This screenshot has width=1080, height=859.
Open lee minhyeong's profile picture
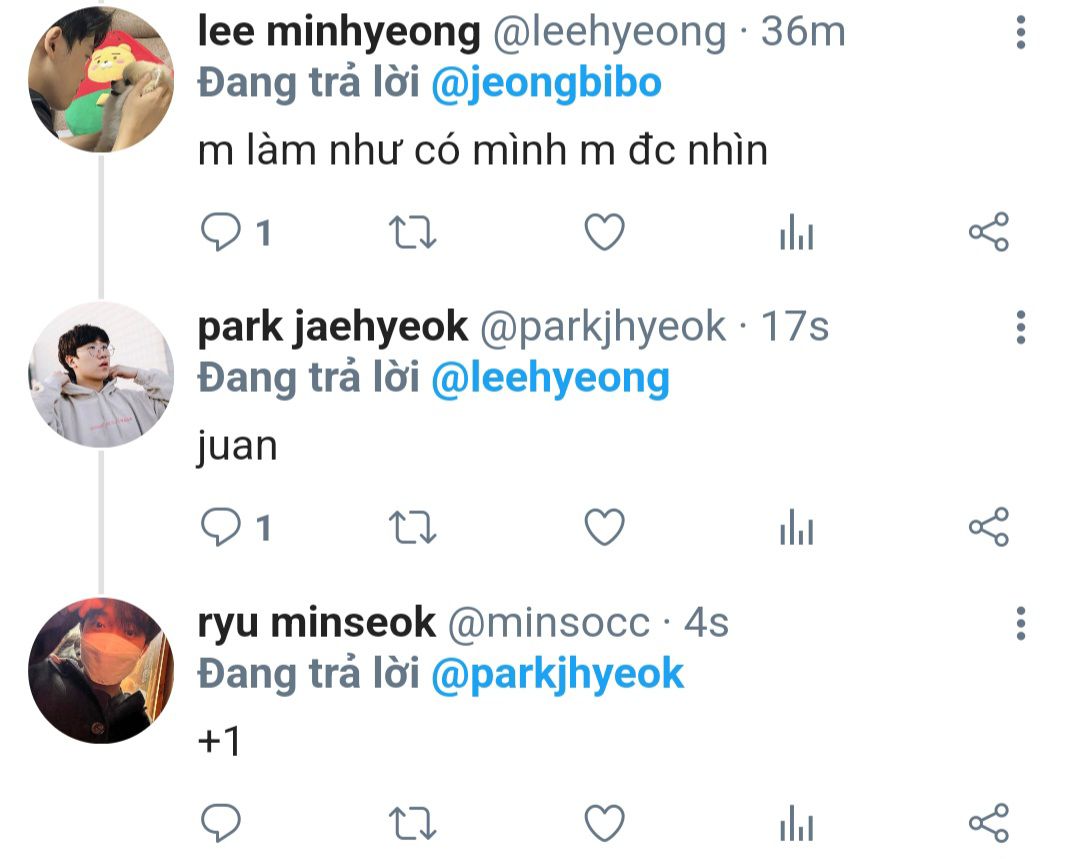click(101, 79)
